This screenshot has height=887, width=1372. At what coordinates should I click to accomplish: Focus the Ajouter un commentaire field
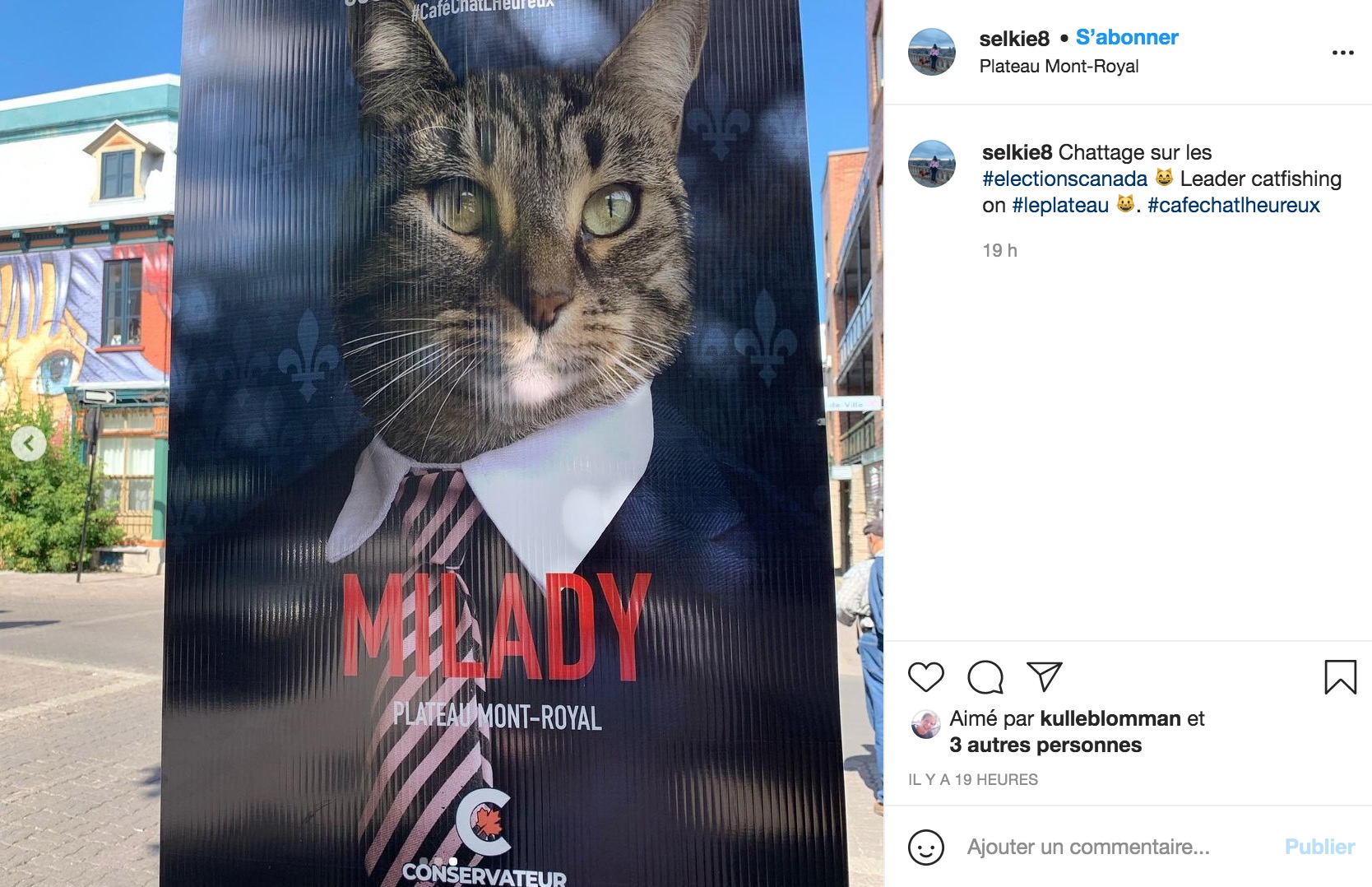(x=1119, y=847)
